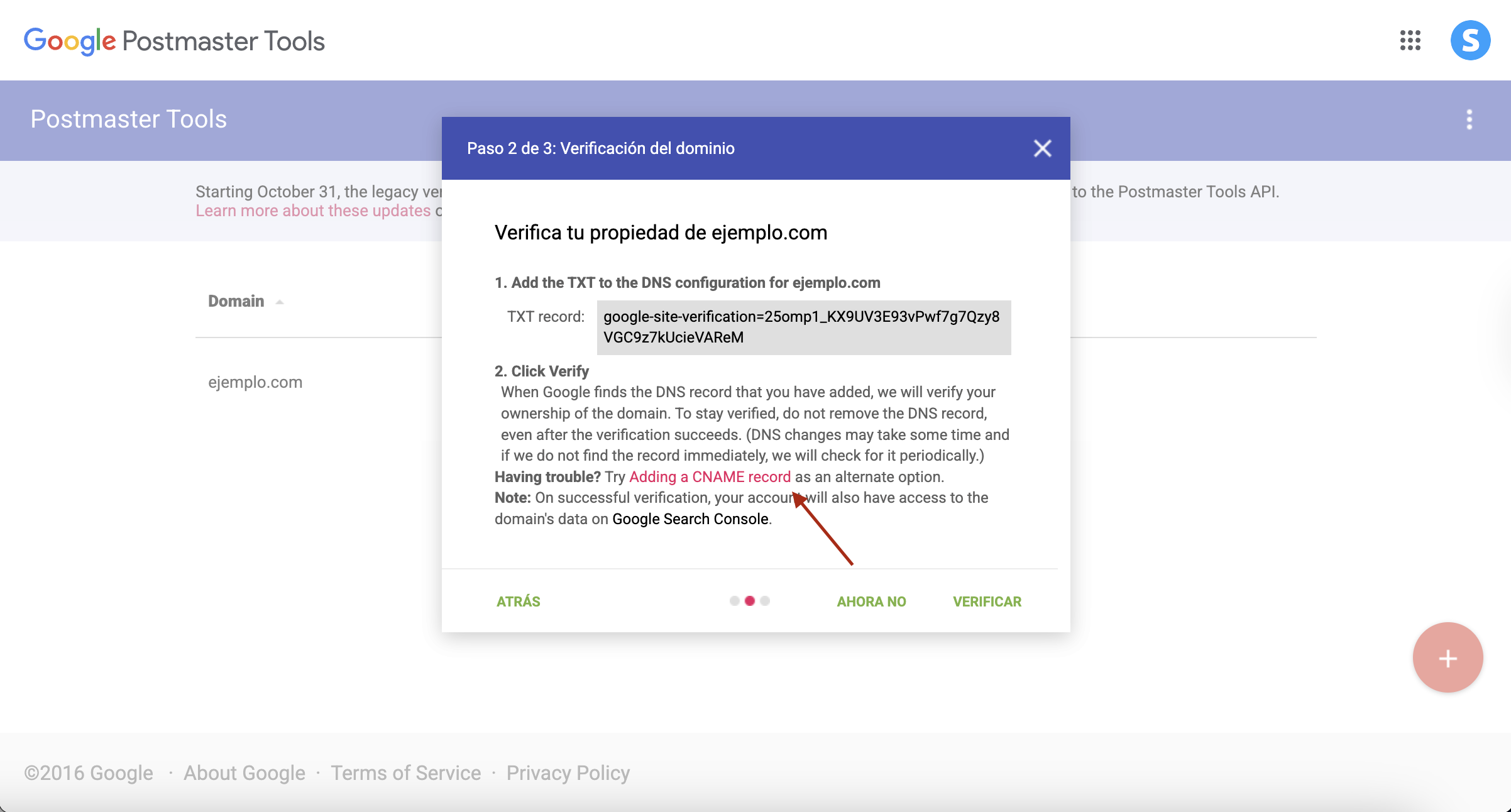This screenshot has width=1511, height=812.
Task: Click the first step indicator dot
Action: 734,601
